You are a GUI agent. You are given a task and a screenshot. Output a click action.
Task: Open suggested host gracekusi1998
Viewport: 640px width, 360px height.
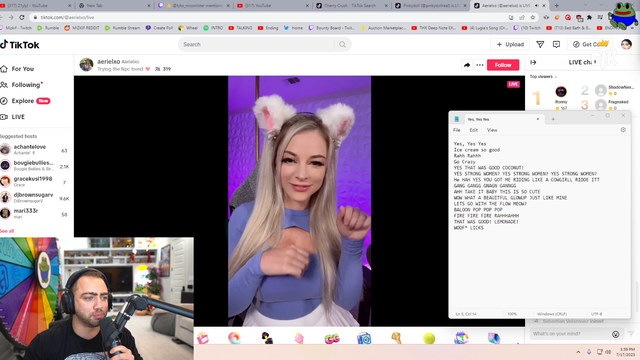coord(35,181)
